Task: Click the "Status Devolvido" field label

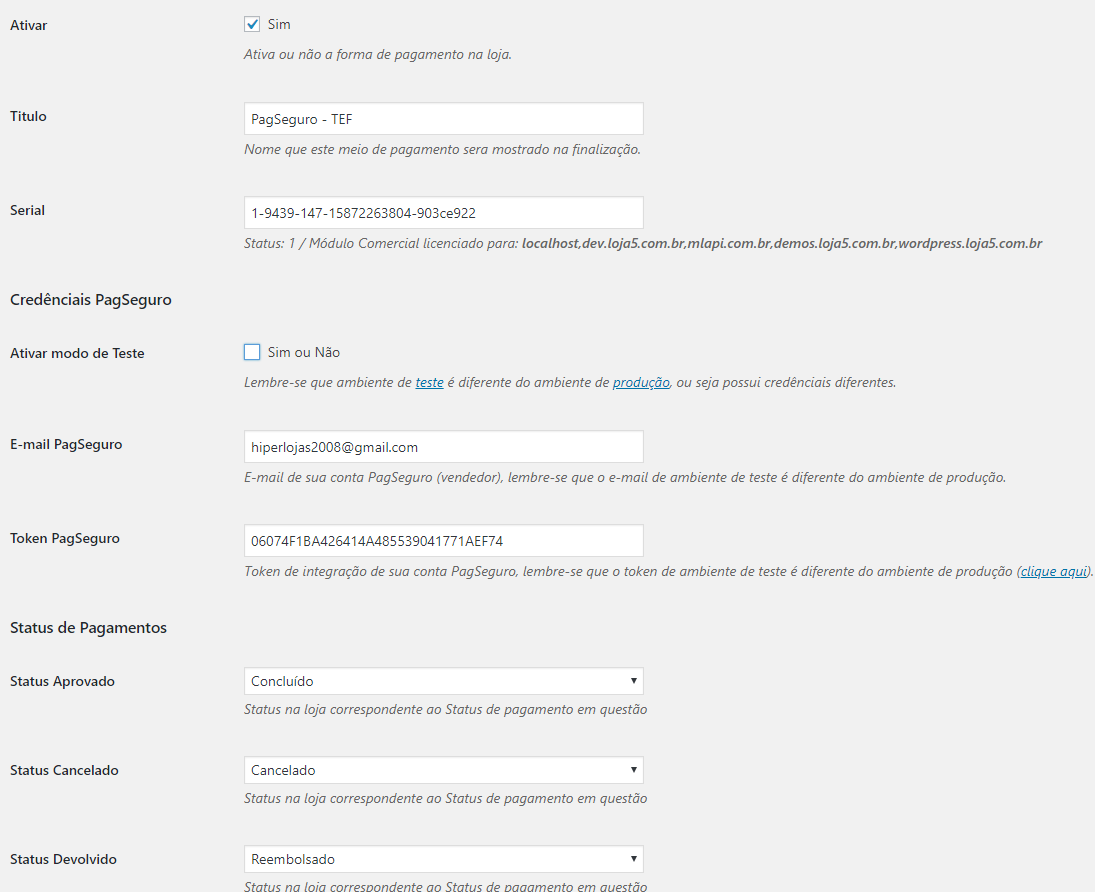Action: coord(63,859)
